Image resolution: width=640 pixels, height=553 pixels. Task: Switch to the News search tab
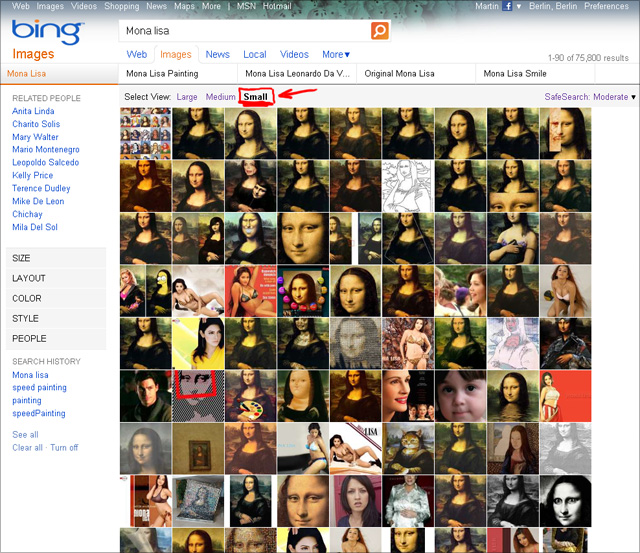[218, 54]
